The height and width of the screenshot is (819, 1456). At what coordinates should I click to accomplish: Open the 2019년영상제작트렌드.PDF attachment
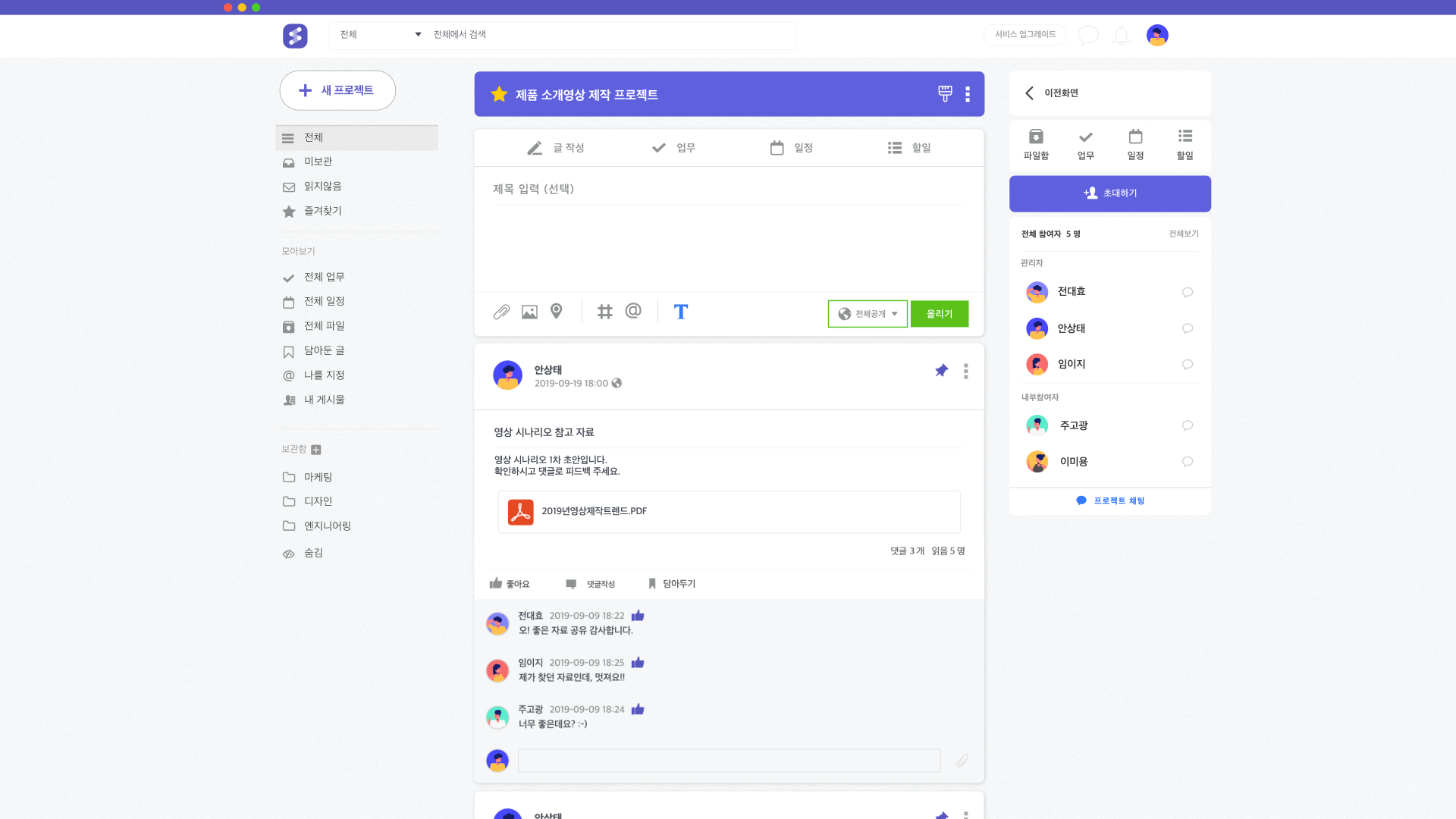tap(594, 511)
